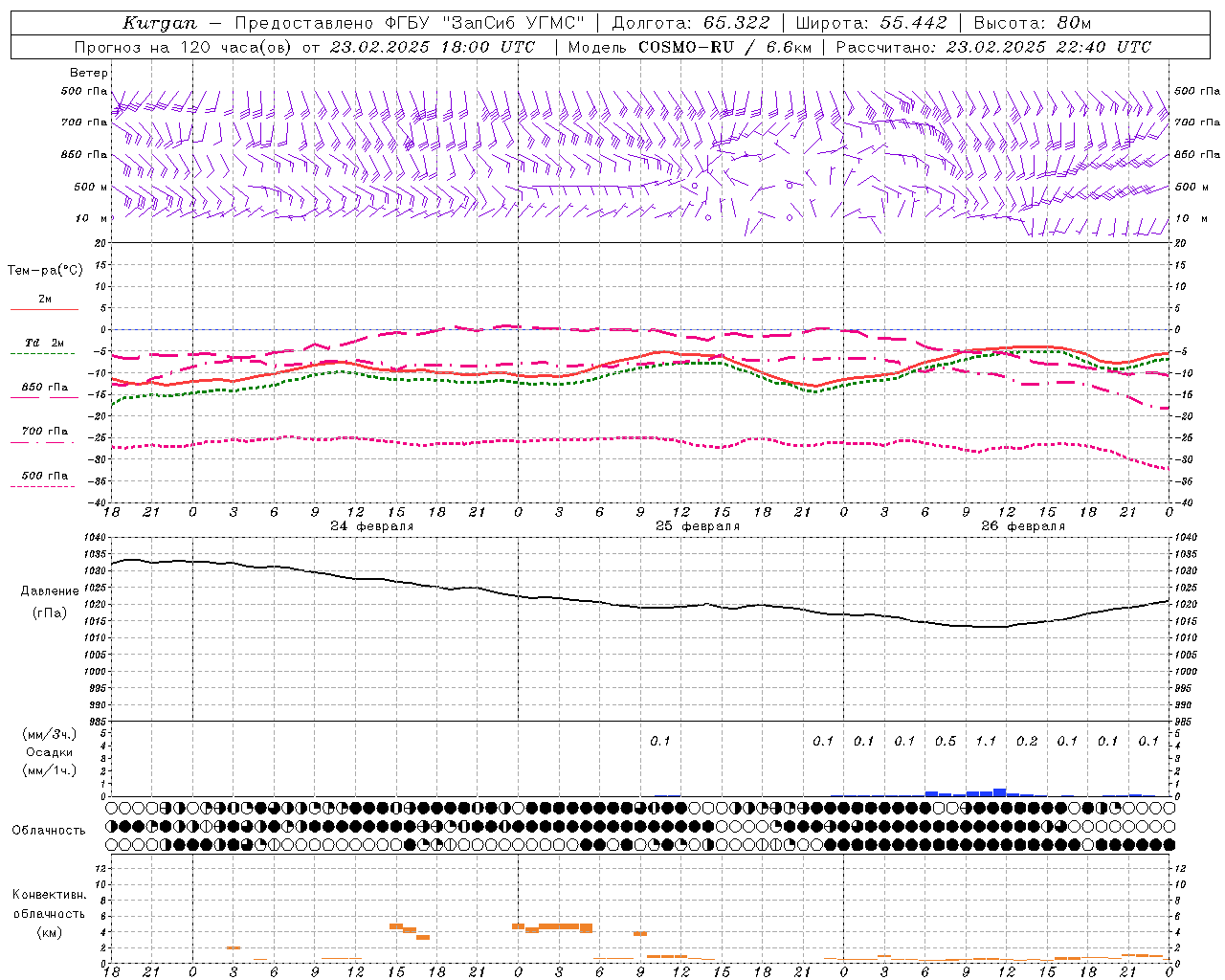1225x980 pixels.
Task: Click the Давление panel label
Action: [50, 591]
